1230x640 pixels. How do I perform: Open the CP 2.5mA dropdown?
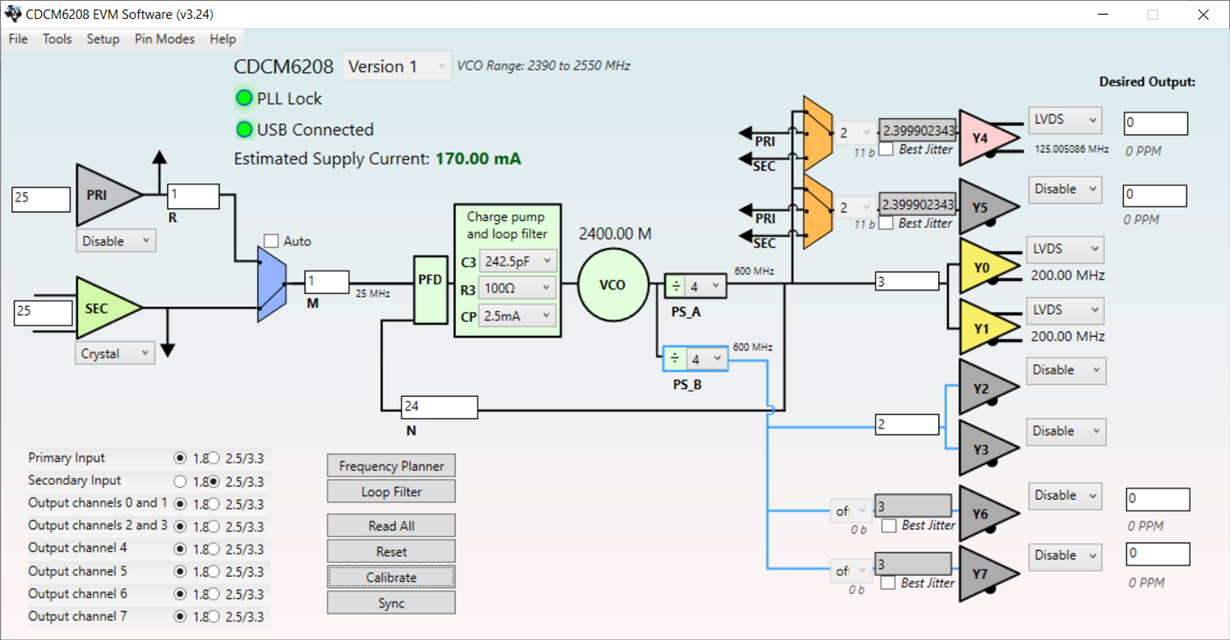516,315
